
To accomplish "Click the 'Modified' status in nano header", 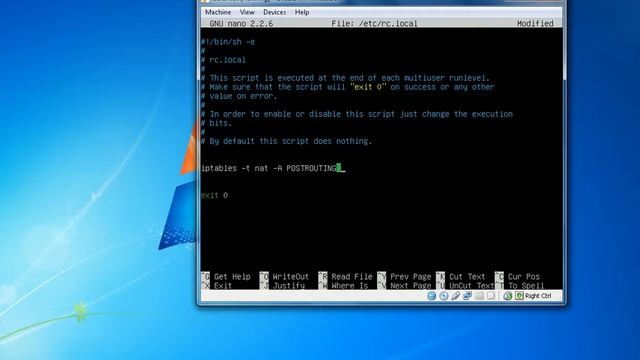I will (535, 24).
